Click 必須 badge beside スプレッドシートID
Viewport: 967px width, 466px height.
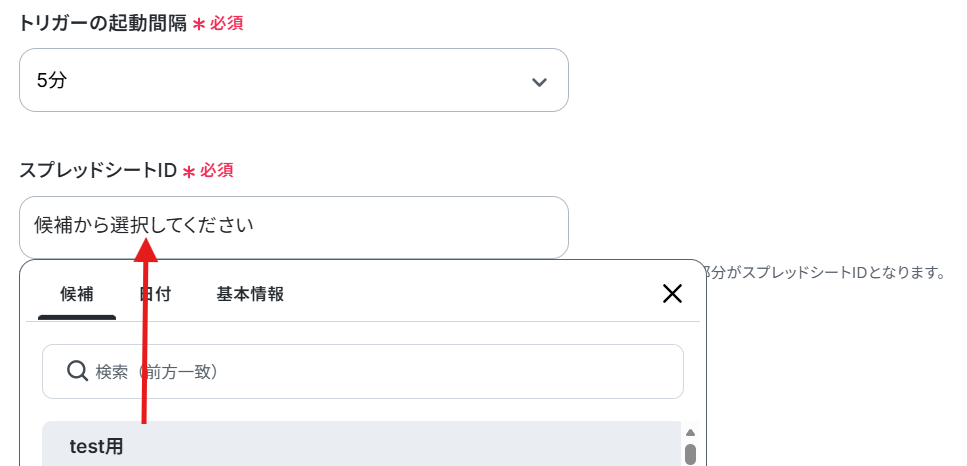(217, 171)
